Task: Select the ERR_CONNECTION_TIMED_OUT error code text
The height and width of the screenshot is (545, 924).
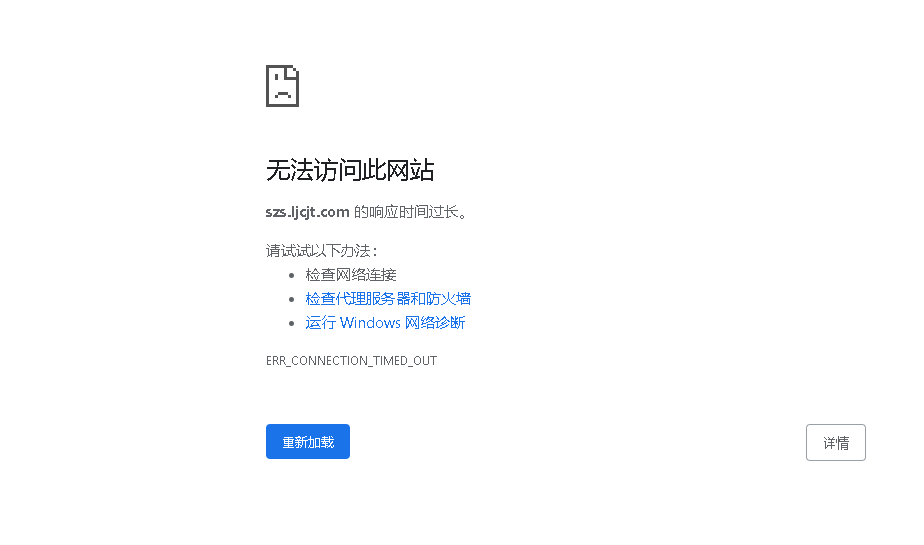Action: click(351, 361)
